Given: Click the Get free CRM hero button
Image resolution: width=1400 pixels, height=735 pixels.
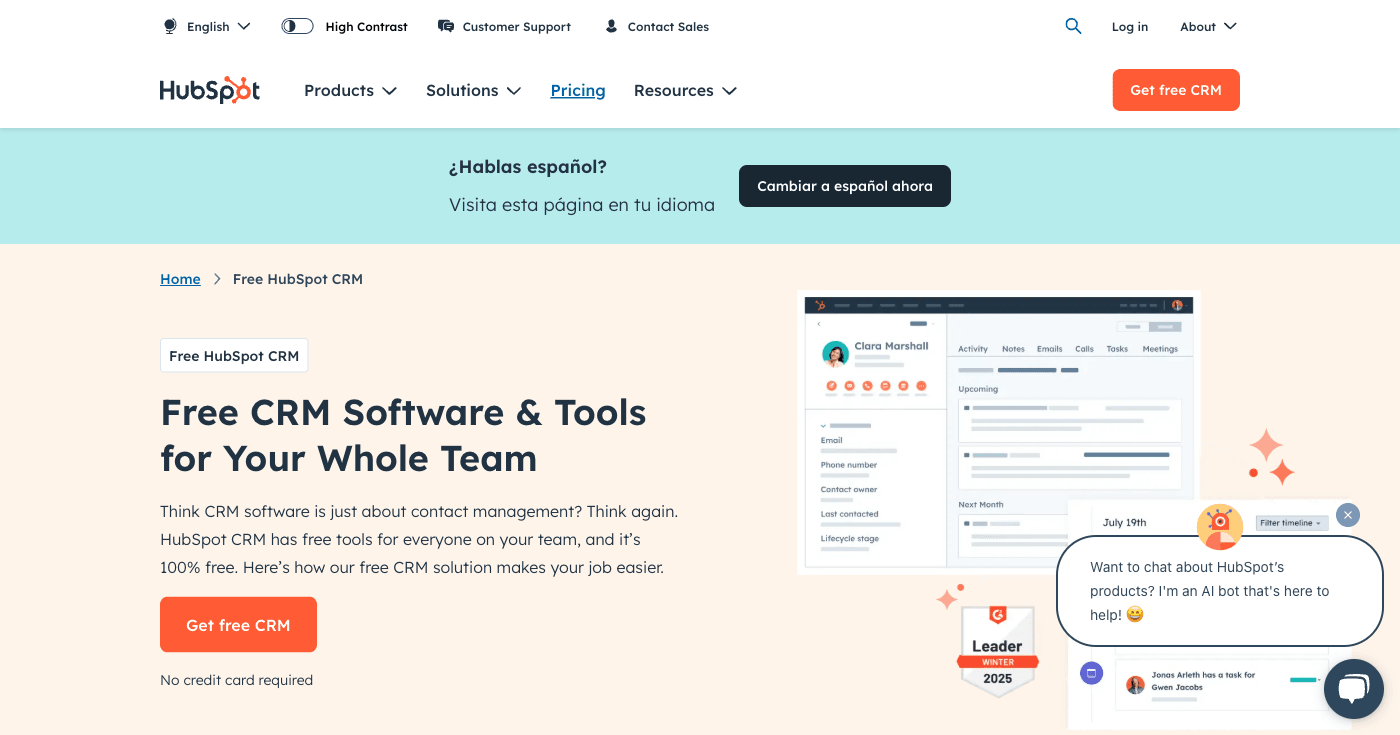Looking at the screenshot, I should (238, 624).
